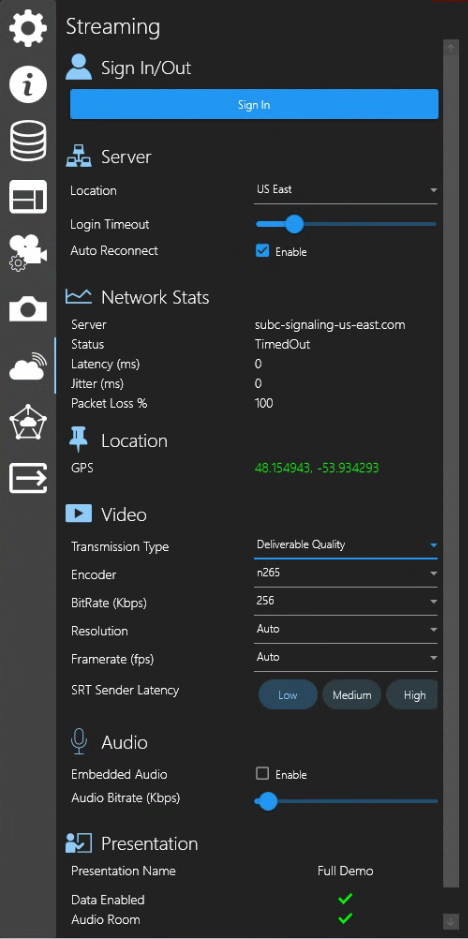Click the export arrow sidebar icon
This screenshot has height=939, width=468.
coord(28,478)
